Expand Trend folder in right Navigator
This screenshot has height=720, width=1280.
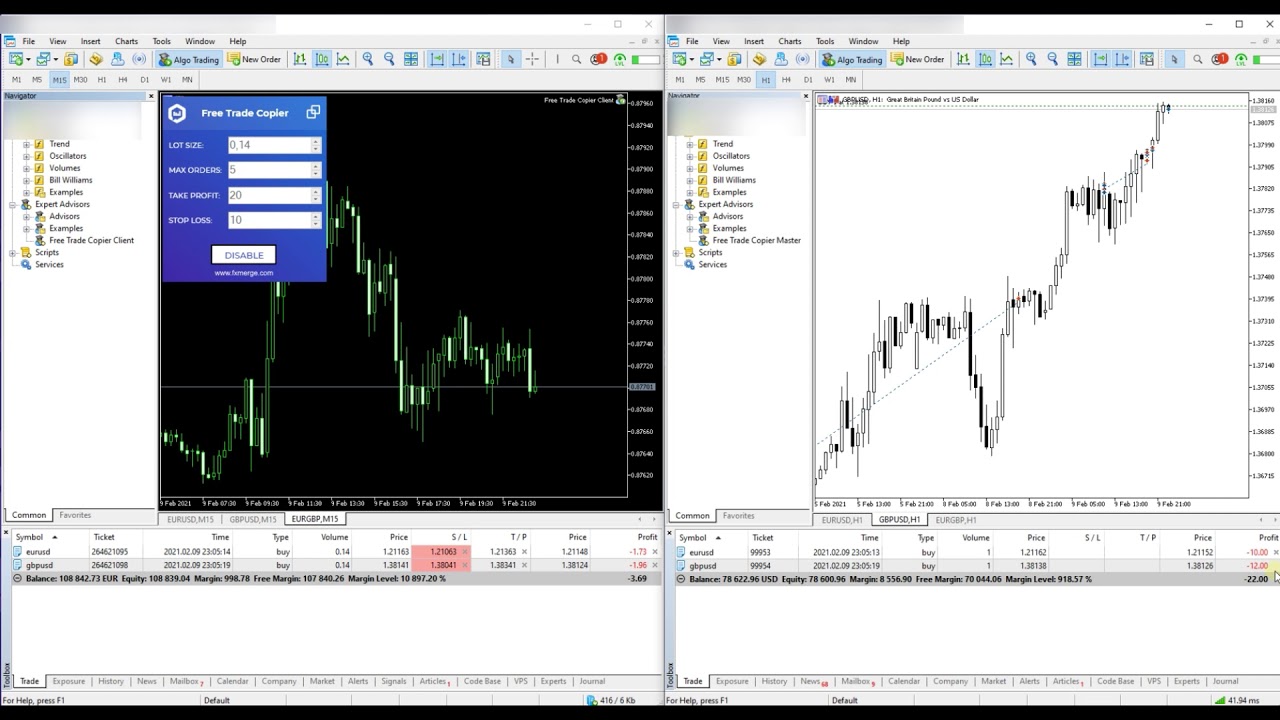[690, 144]
